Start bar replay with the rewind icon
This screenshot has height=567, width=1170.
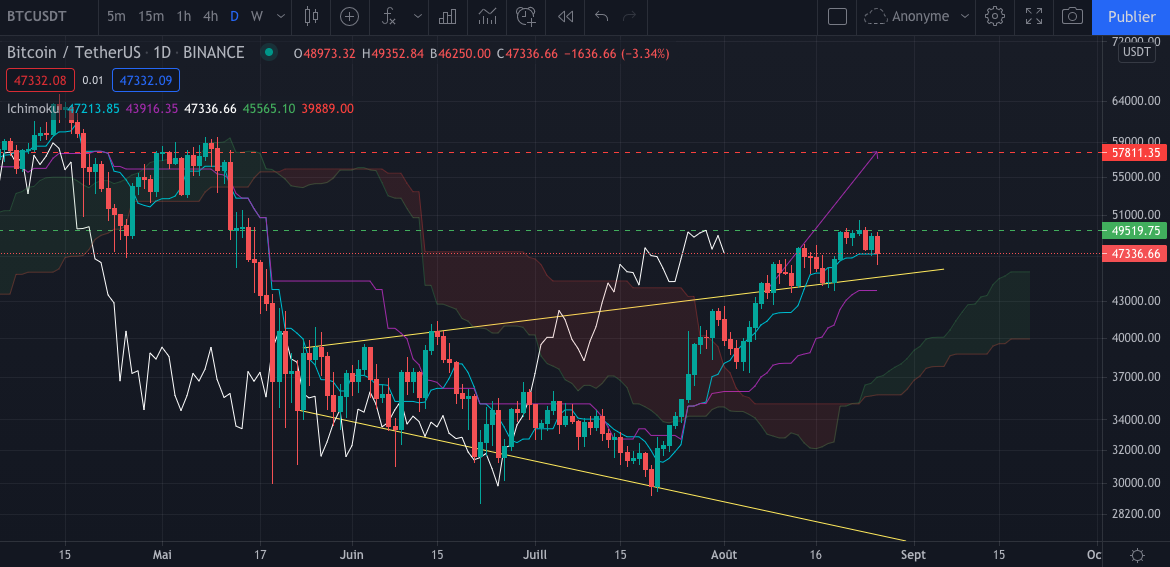coord(566,16)
